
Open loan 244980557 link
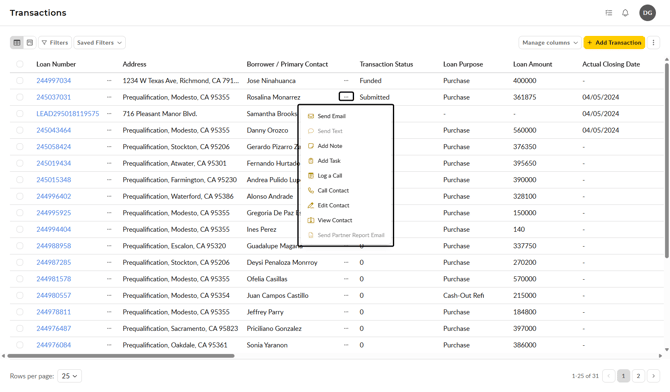[x=53, y=295]
